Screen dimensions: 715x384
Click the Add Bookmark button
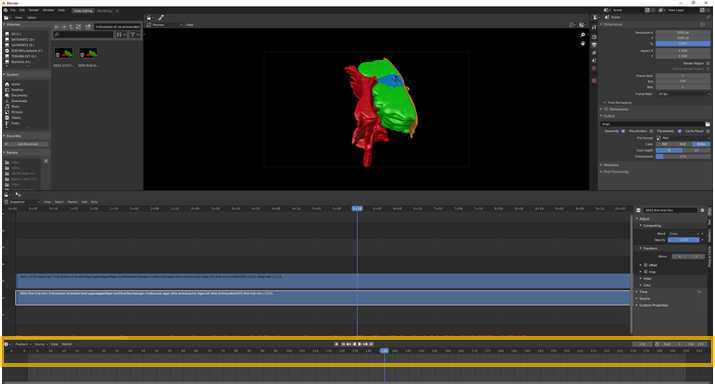(x=27, y=144)
